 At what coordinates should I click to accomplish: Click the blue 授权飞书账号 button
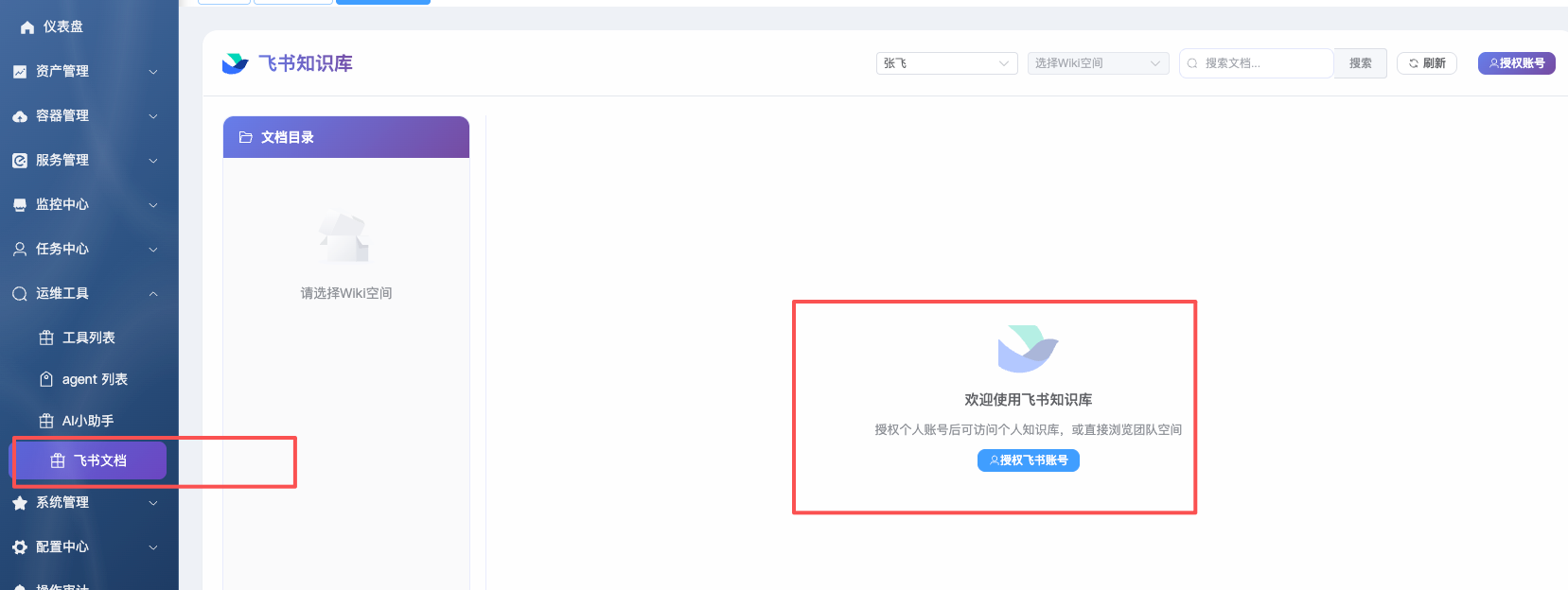[x=1028, y=460]
